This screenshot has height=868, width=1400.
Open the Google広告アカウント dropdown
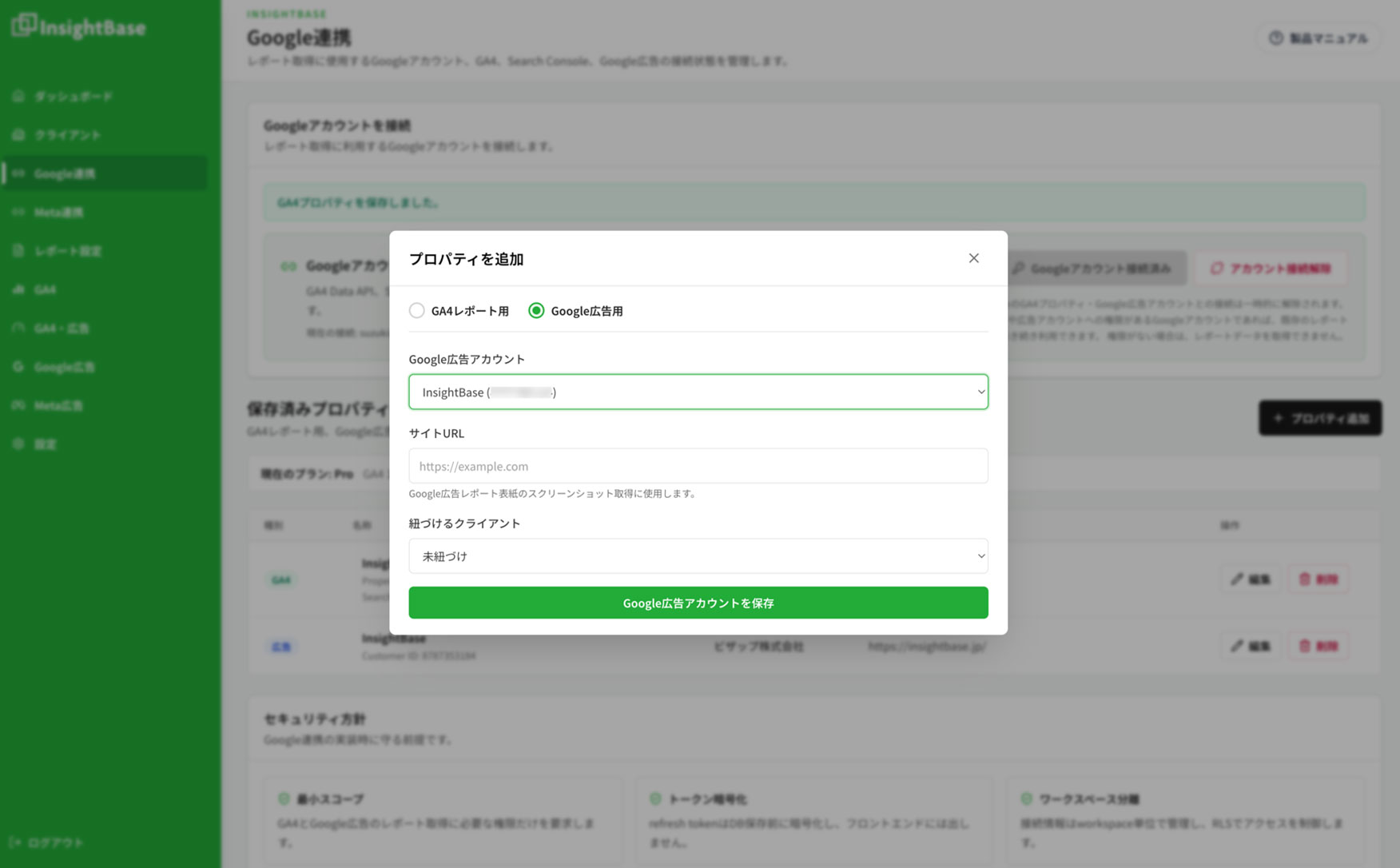tap(698, 392)
